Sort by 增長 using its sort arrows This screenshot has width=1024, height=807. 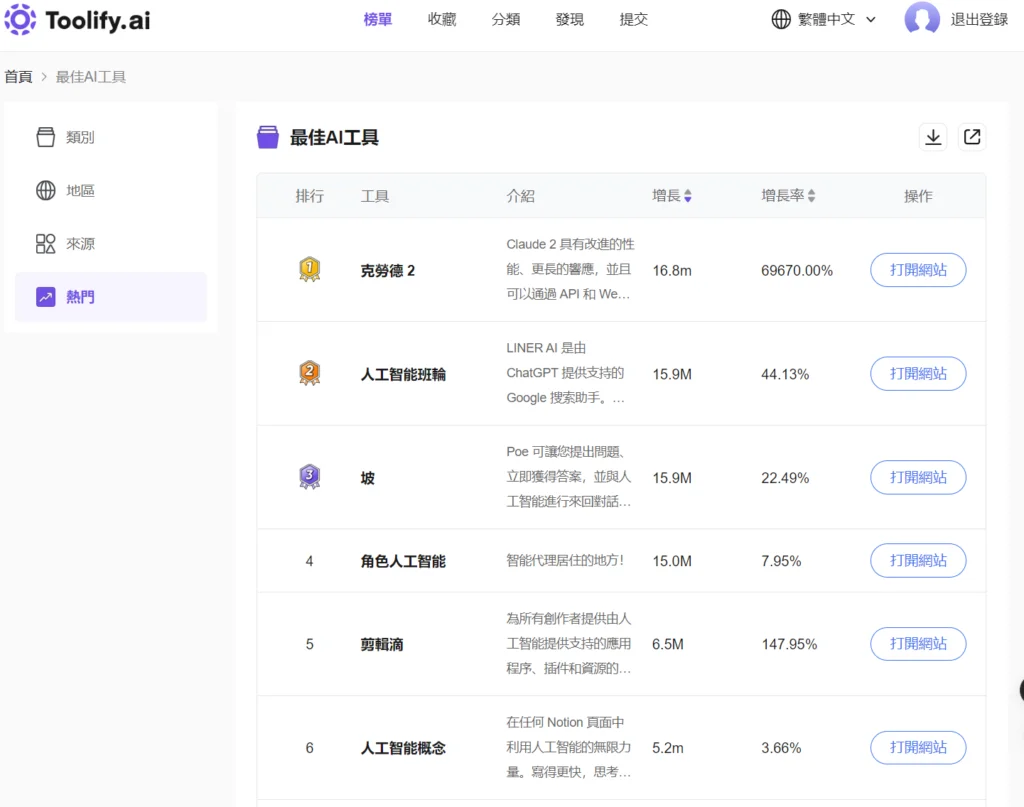688,196
